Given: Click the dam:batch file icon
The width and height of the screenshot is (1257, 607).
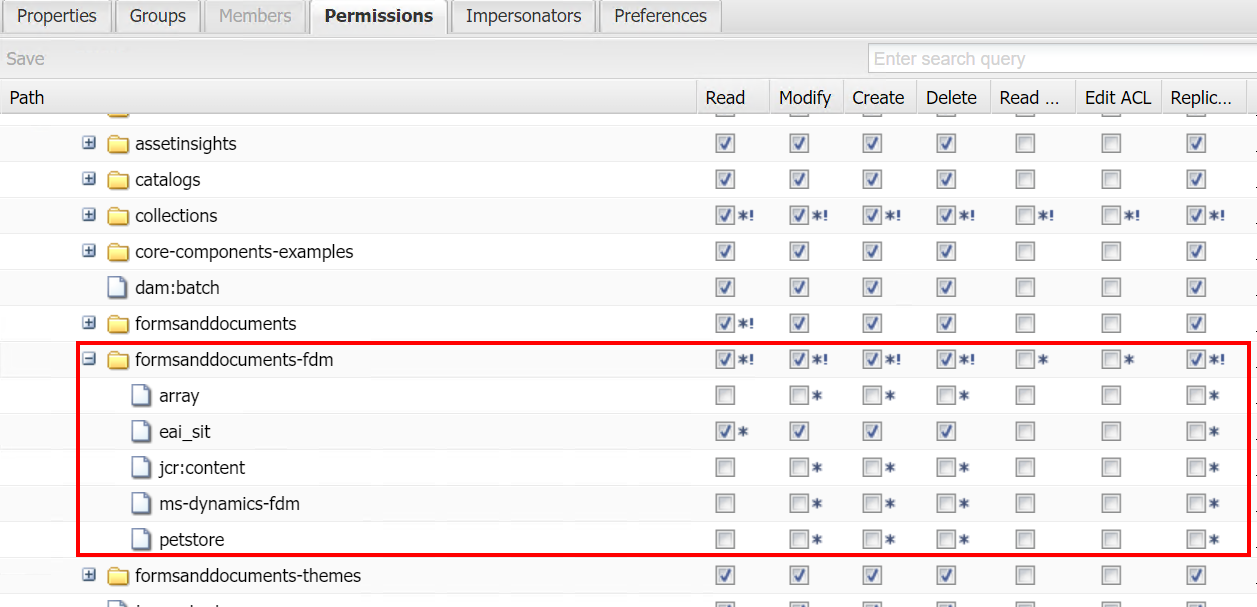Looking at the screenshot, I should coord(116,287).
